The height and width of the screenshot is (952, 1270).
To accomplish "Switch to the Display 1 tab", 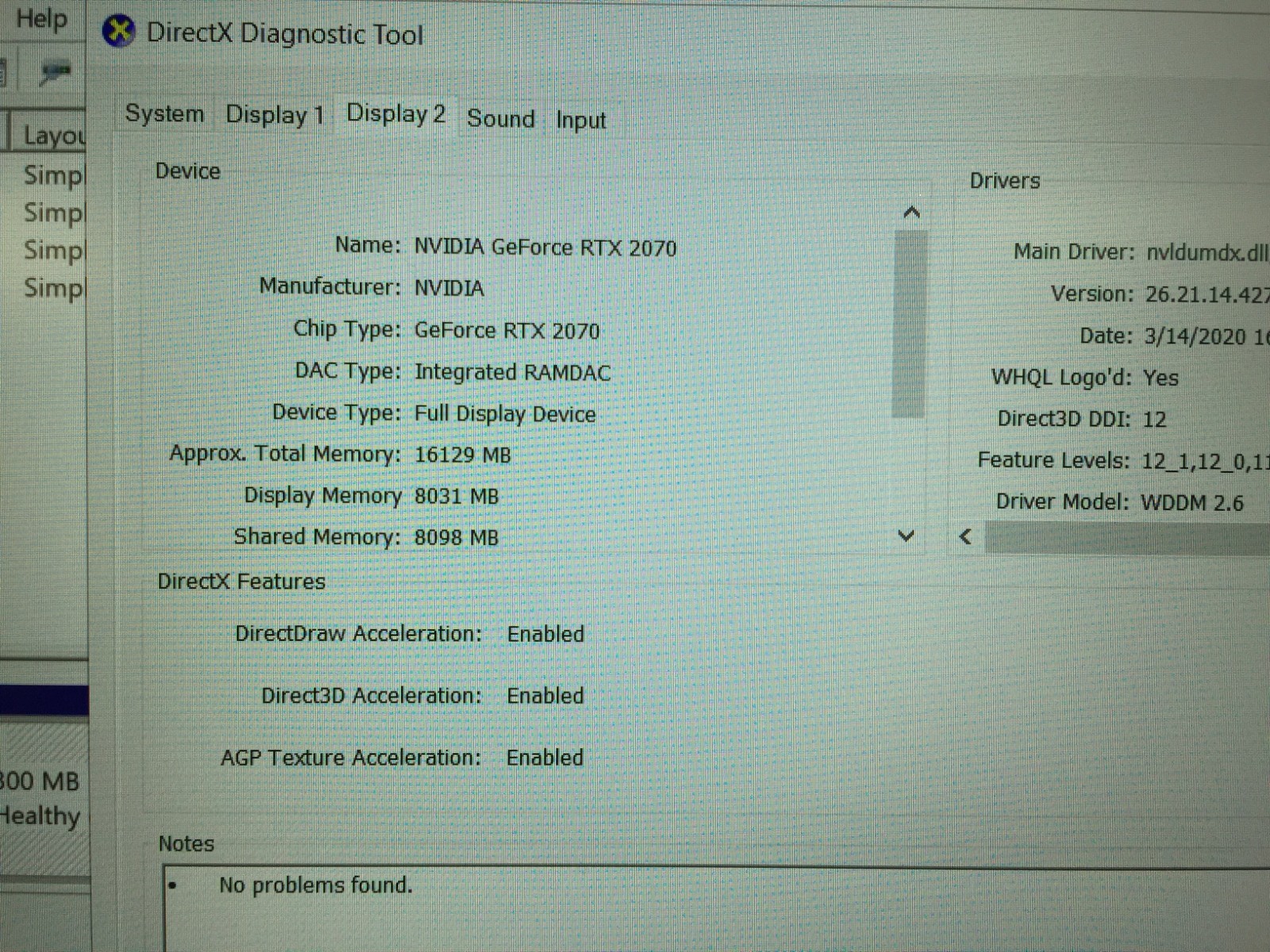I will pyautogui.click(x=275, y=115).
